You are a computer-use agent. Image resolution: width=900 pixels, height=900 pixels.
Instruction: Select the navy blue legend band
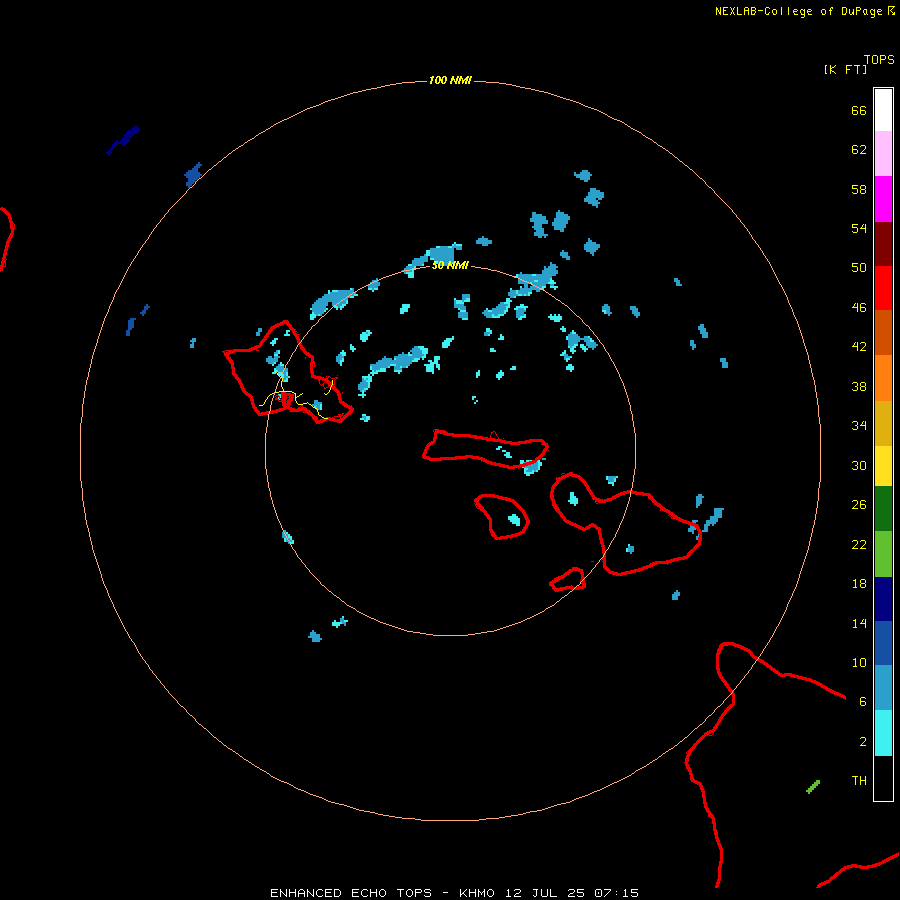(x=883, y=599)
